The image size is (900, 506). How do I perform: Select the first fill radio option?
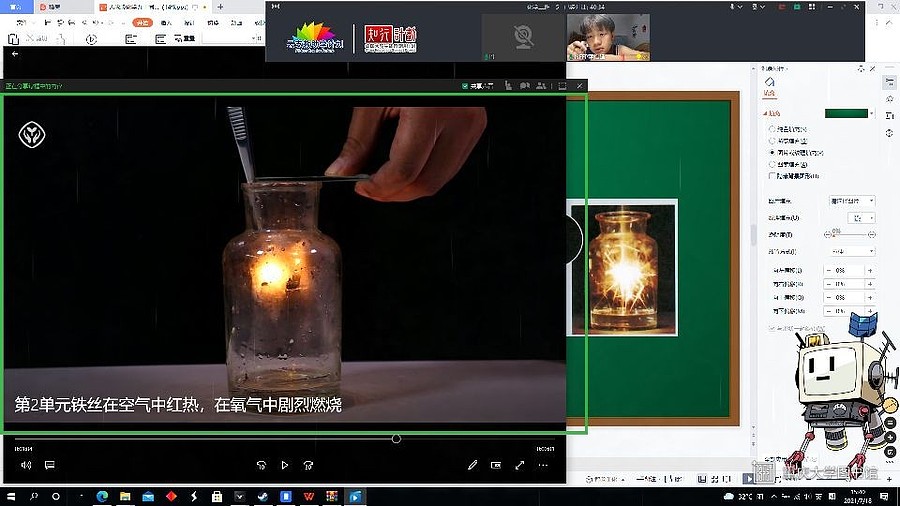(772, 129)
